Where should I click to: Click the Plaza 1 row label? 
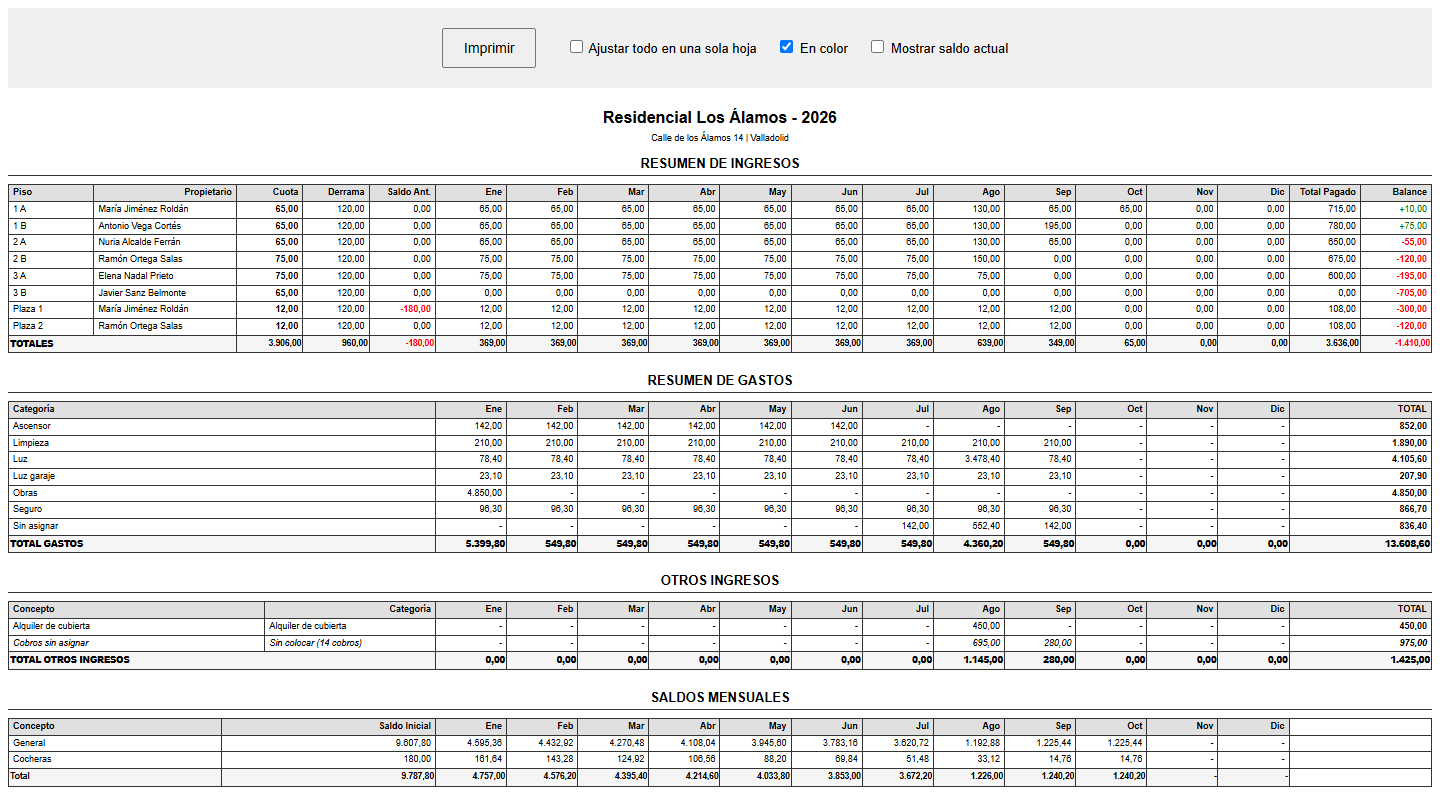coord(28,309)
